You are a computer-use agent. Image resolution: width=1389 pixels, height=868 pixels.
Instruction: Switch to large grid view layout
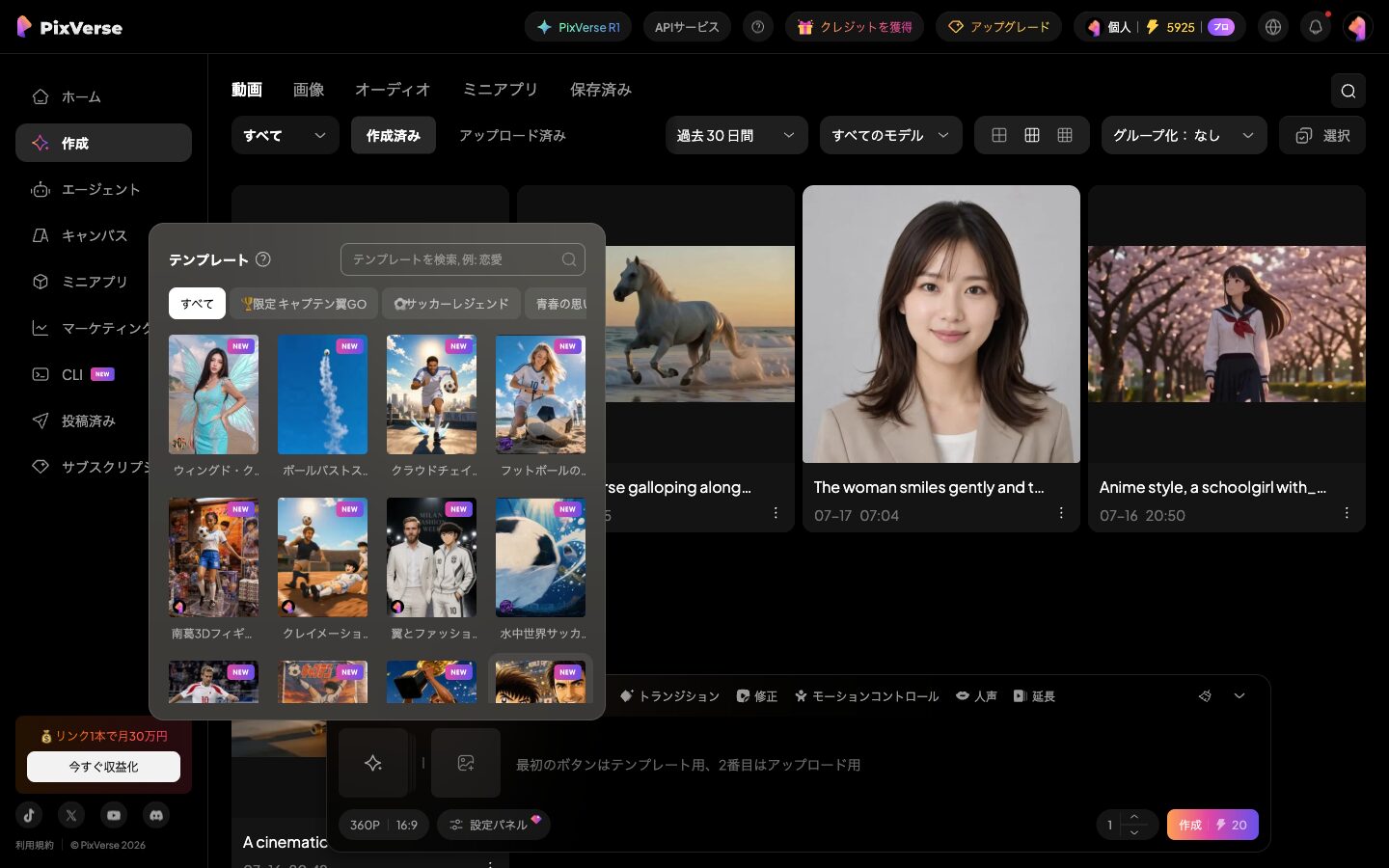pos(999,136)
